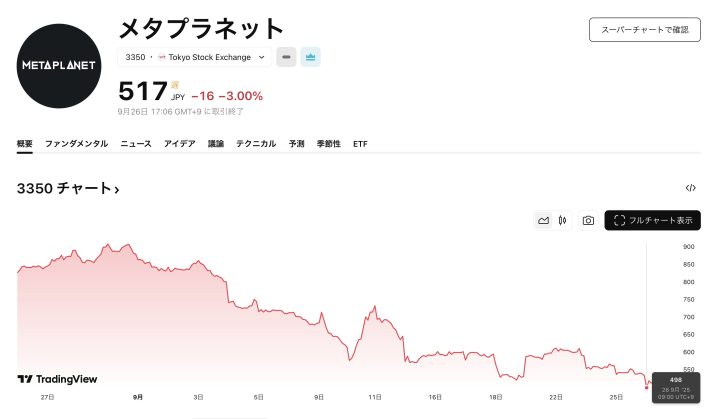This screenshot has width=720, height=419.
Task: Select the アイデア tab
Action: click(180, 144)
